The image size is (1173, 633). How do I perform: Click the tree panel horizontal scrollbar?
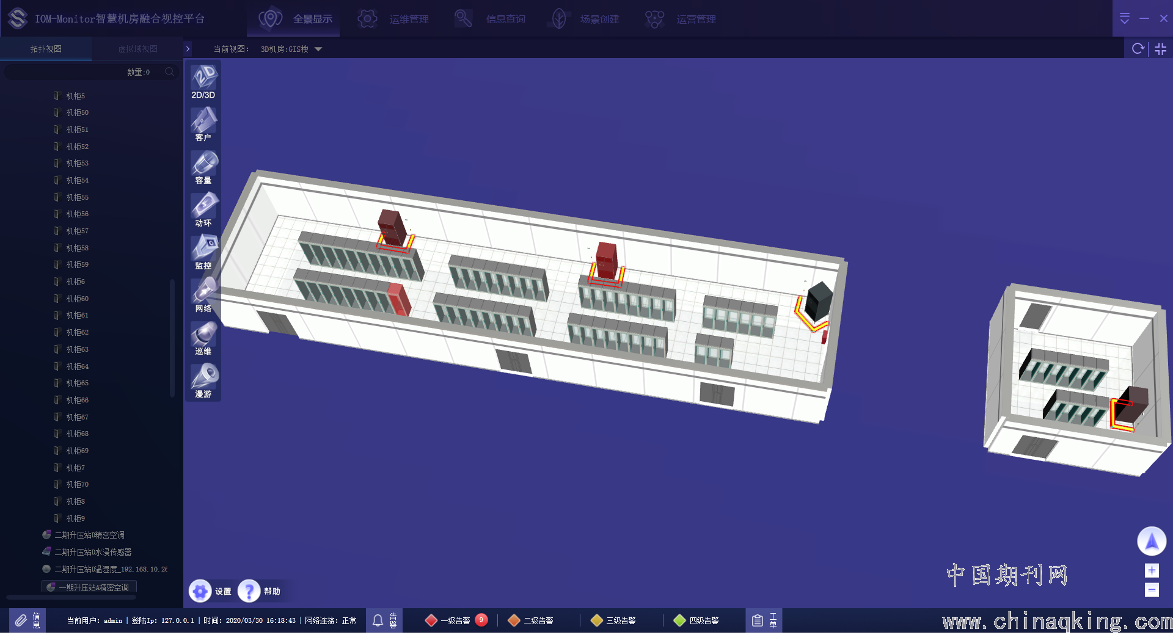pyautogui.click(x=71, y=597)
